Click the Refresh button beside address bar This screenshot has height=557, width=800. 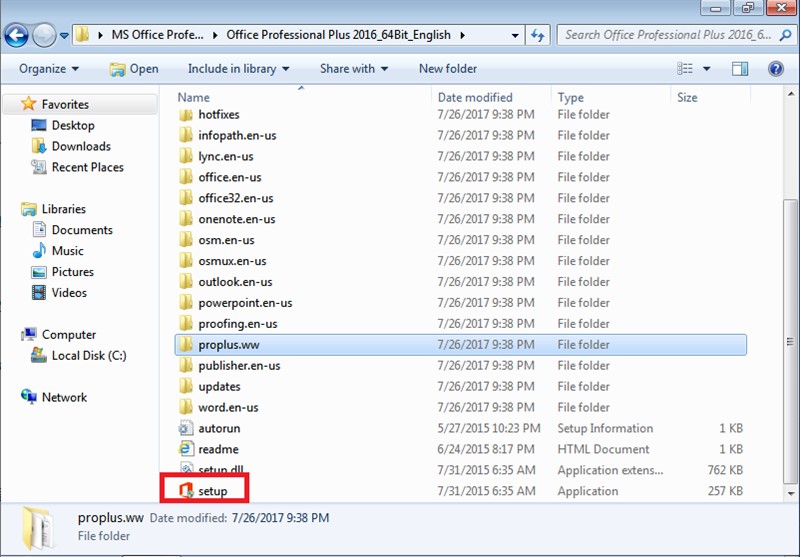(538, 35)
